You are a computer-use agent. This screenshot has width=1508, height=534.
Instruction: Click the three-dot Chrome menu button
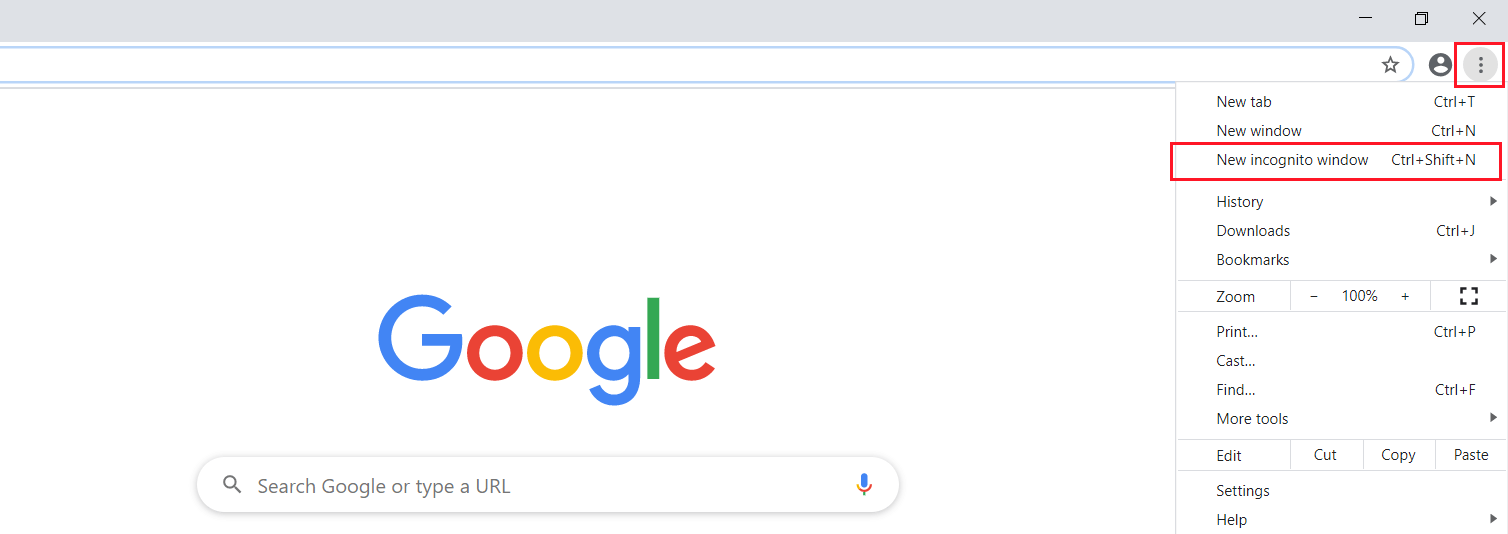pos(1480,65)
